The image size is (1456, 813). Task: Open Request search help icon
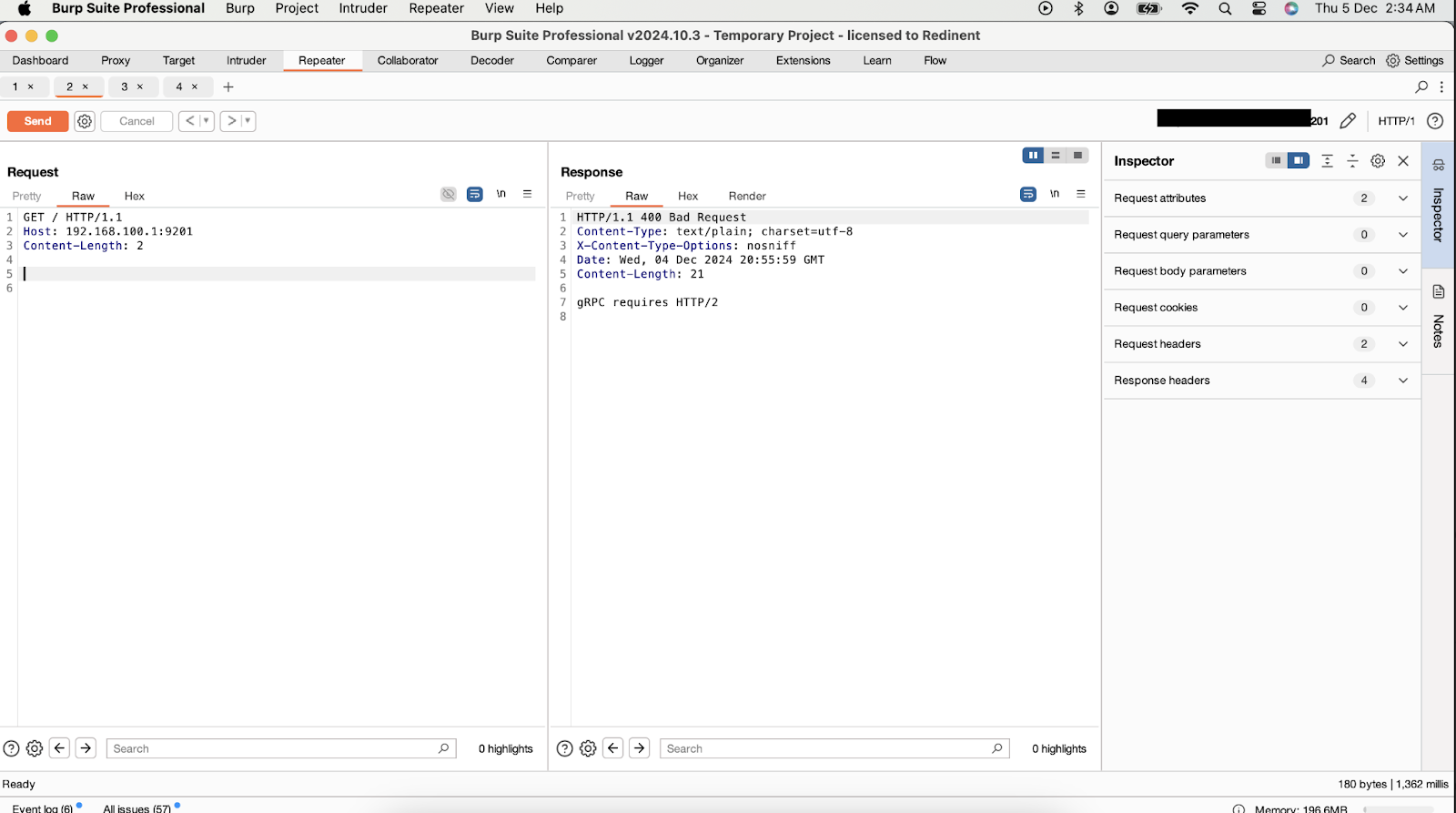coord(11,748)
